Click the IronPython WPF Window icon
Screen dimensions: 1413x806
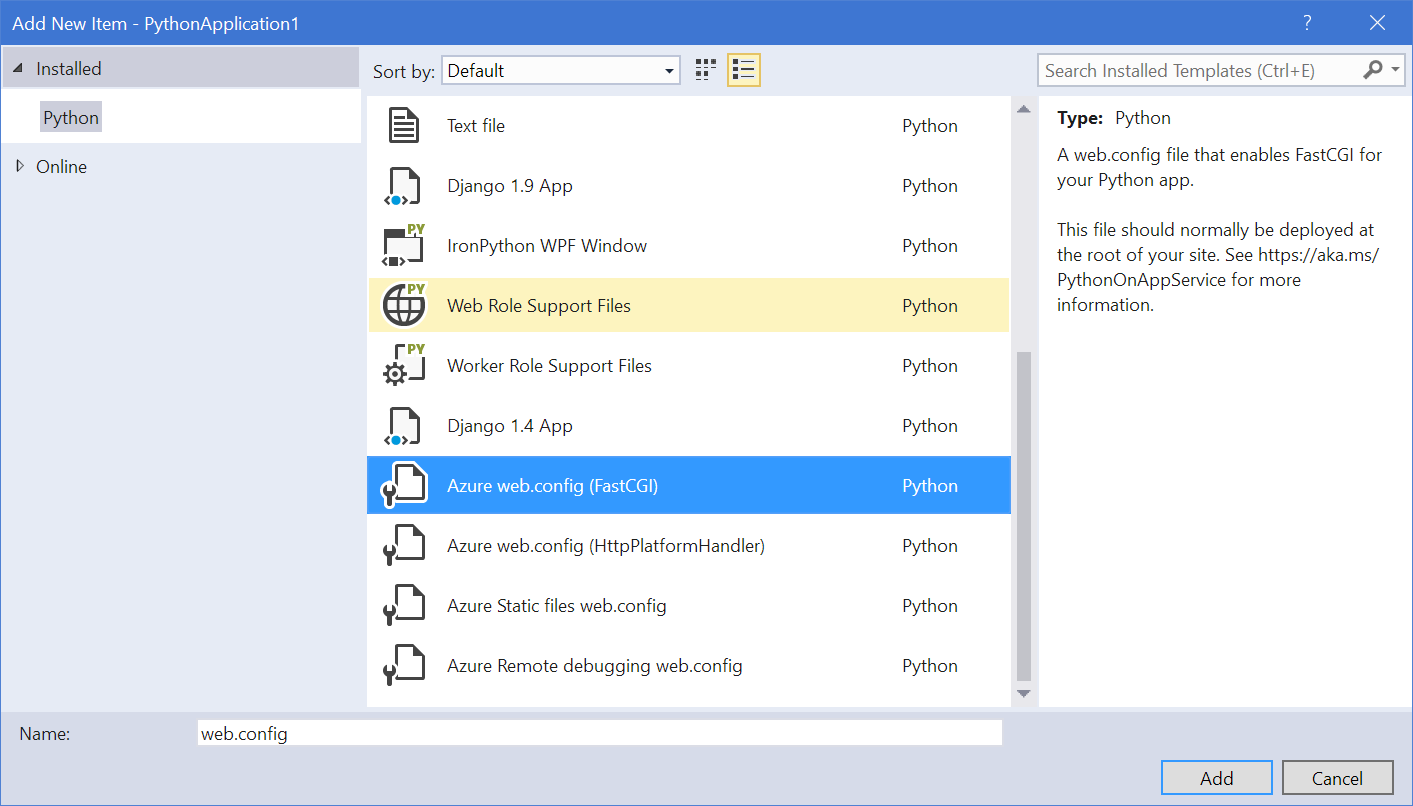click(404, 246)
